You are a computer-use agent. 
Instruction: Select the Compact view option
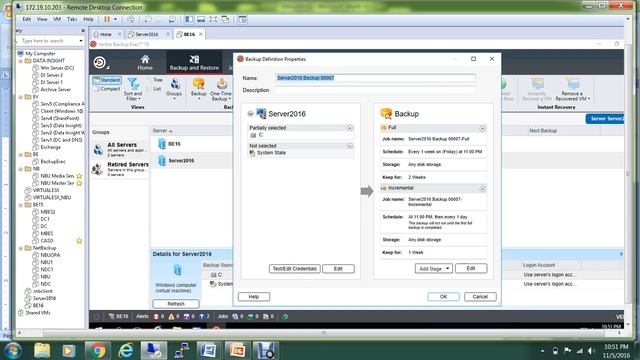[107, 89]
